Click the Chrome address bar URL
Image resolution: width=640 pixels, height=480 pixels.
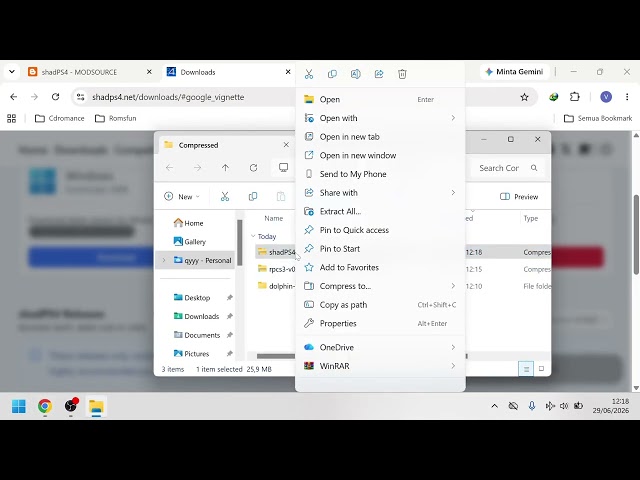click(168, 97)
